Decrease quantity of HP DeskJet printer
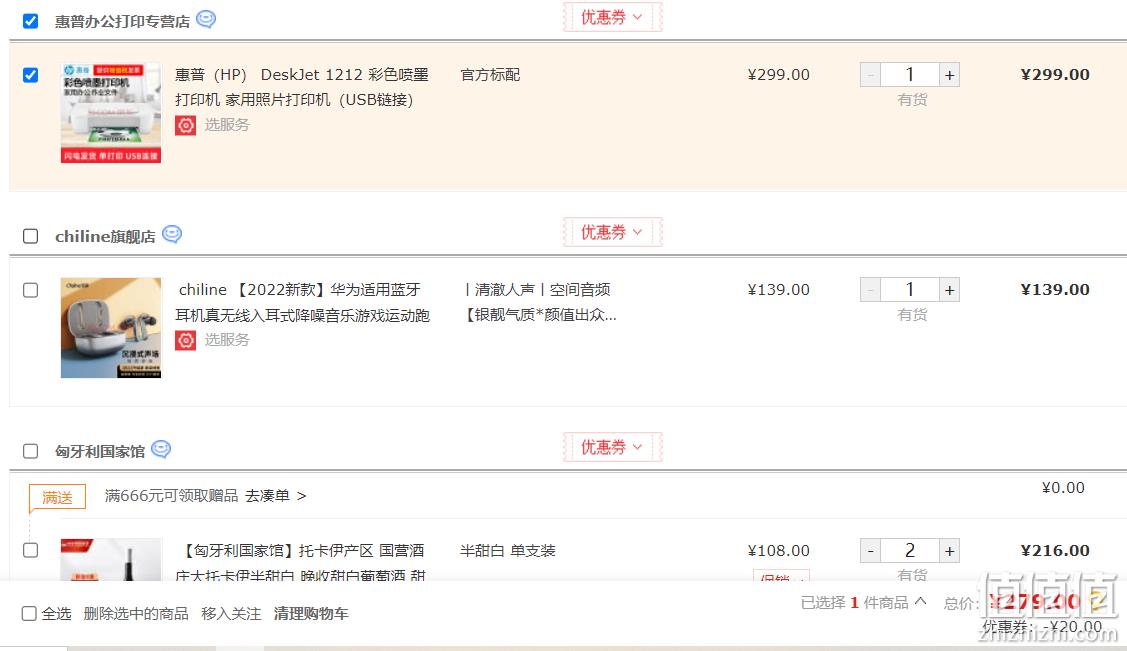 pyautogui.click(x=870, y=75)
